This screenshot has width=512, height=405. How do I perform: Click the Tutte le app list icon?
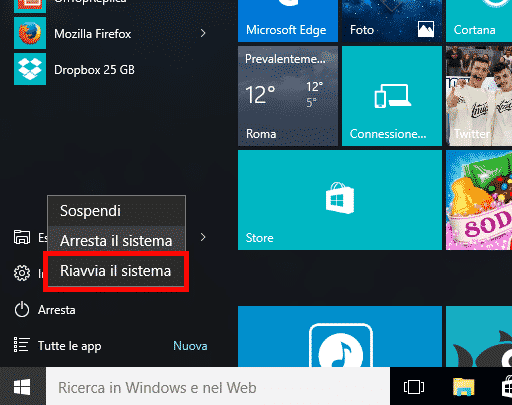(22, 345)
